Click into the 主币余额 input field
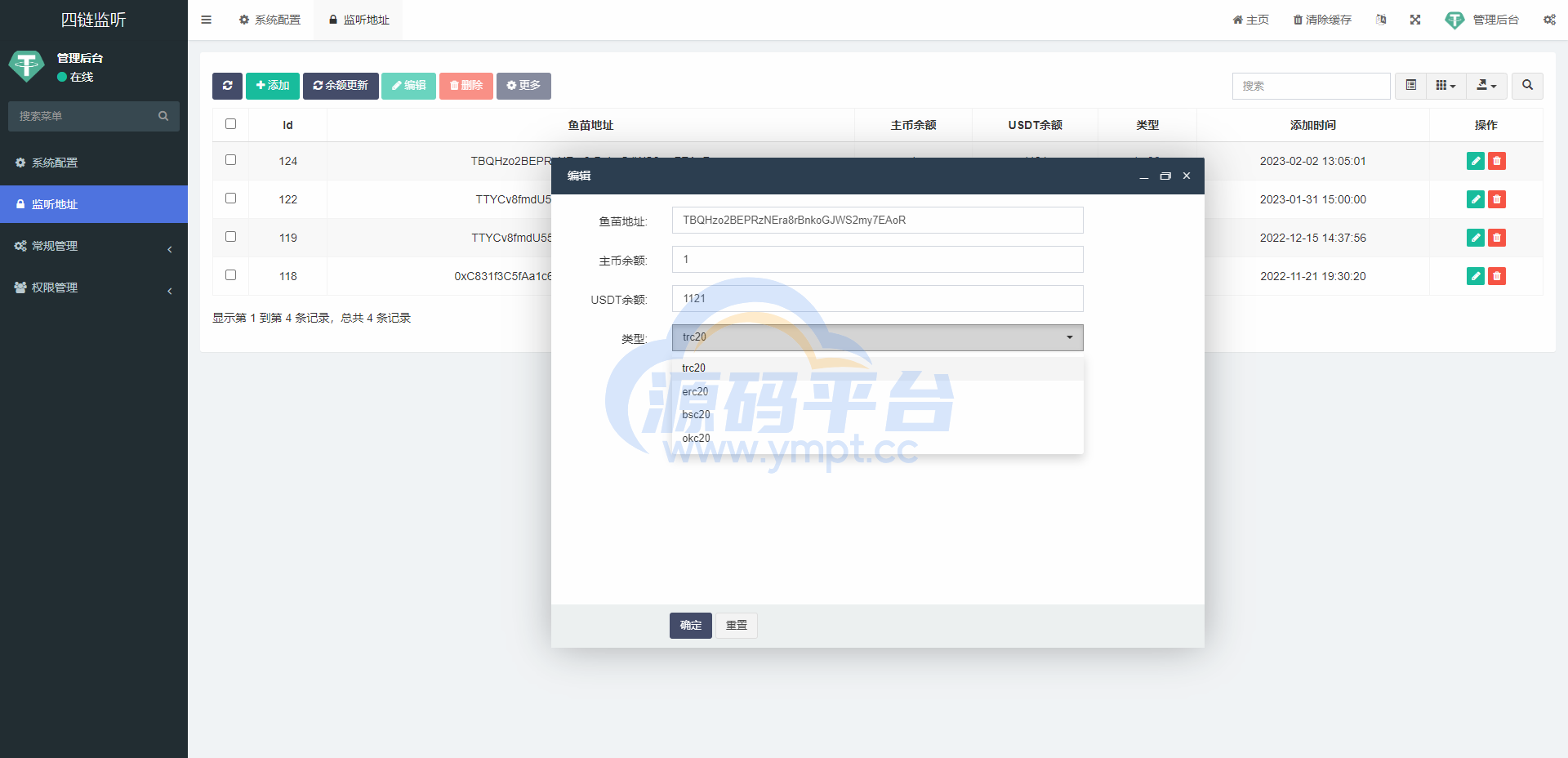Screen dimensions: 1568x758 click(x=877, y=260)
